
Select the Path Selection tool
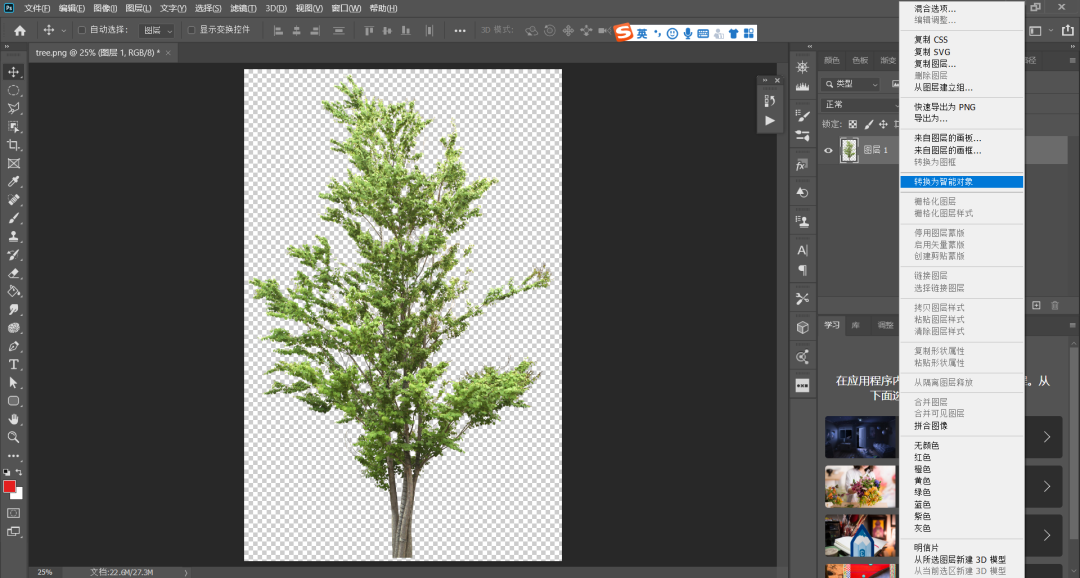point(13,382)
